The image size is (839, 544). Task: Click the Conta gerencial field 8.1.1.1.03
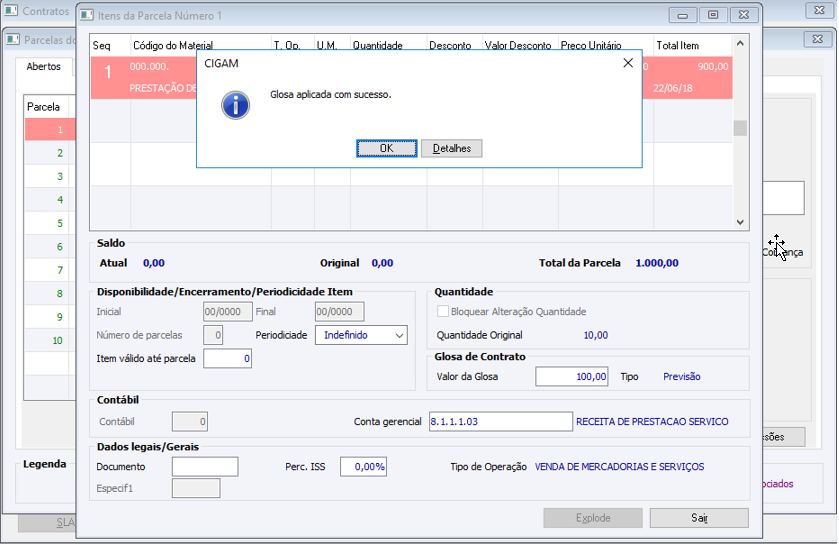click(x=500, y=422)
